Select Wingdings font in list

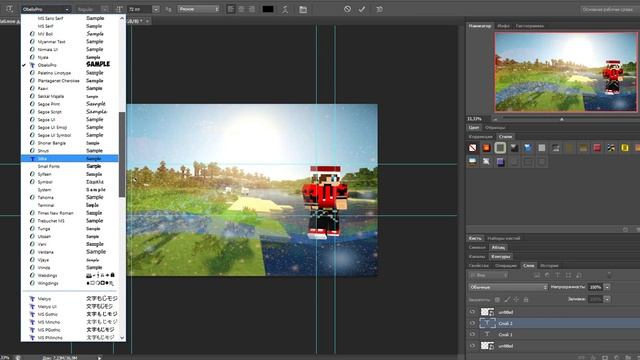coord(70,283)
